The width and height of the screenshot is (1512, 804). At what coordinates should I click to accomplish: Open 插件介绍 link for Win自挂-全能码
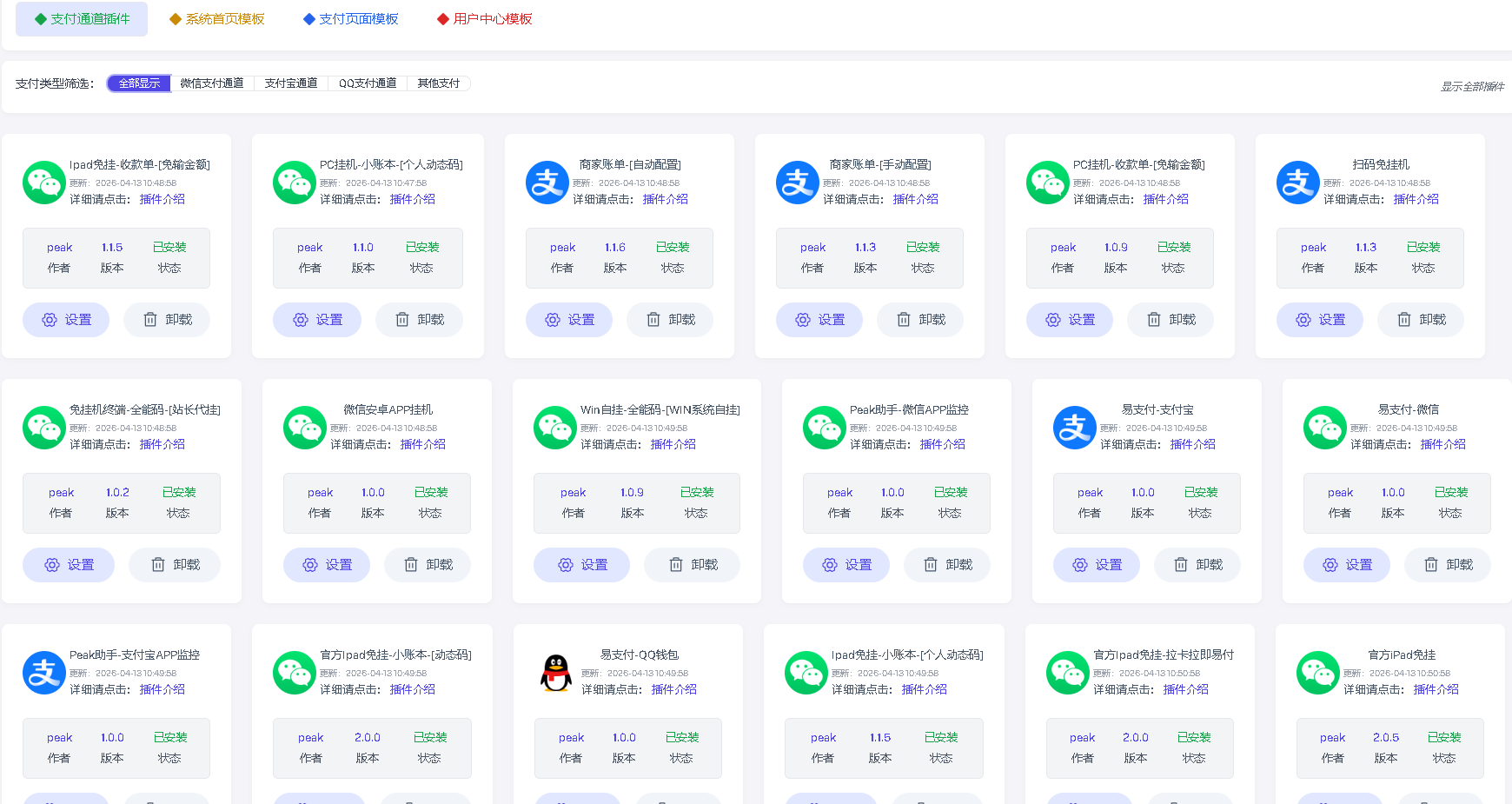(673, 444)
